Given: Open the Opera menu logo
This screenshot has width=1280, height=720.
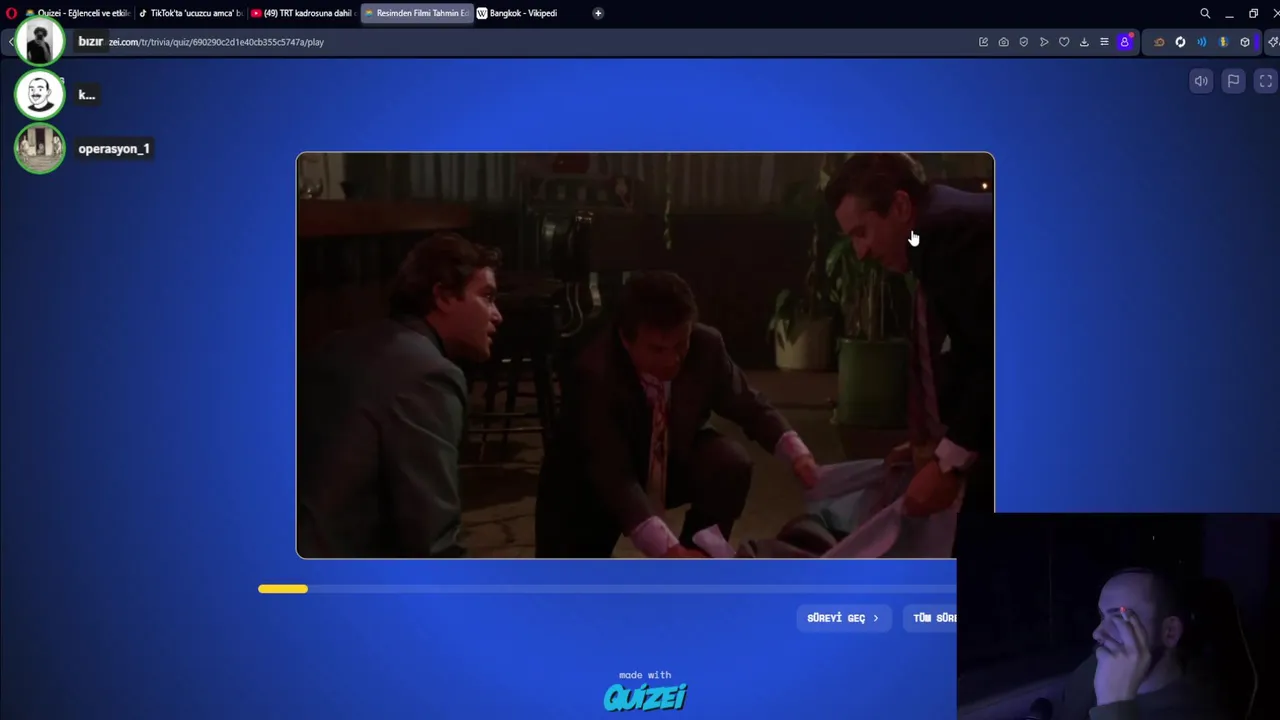Looking at the screenshot, I should (x=11, y=13).
